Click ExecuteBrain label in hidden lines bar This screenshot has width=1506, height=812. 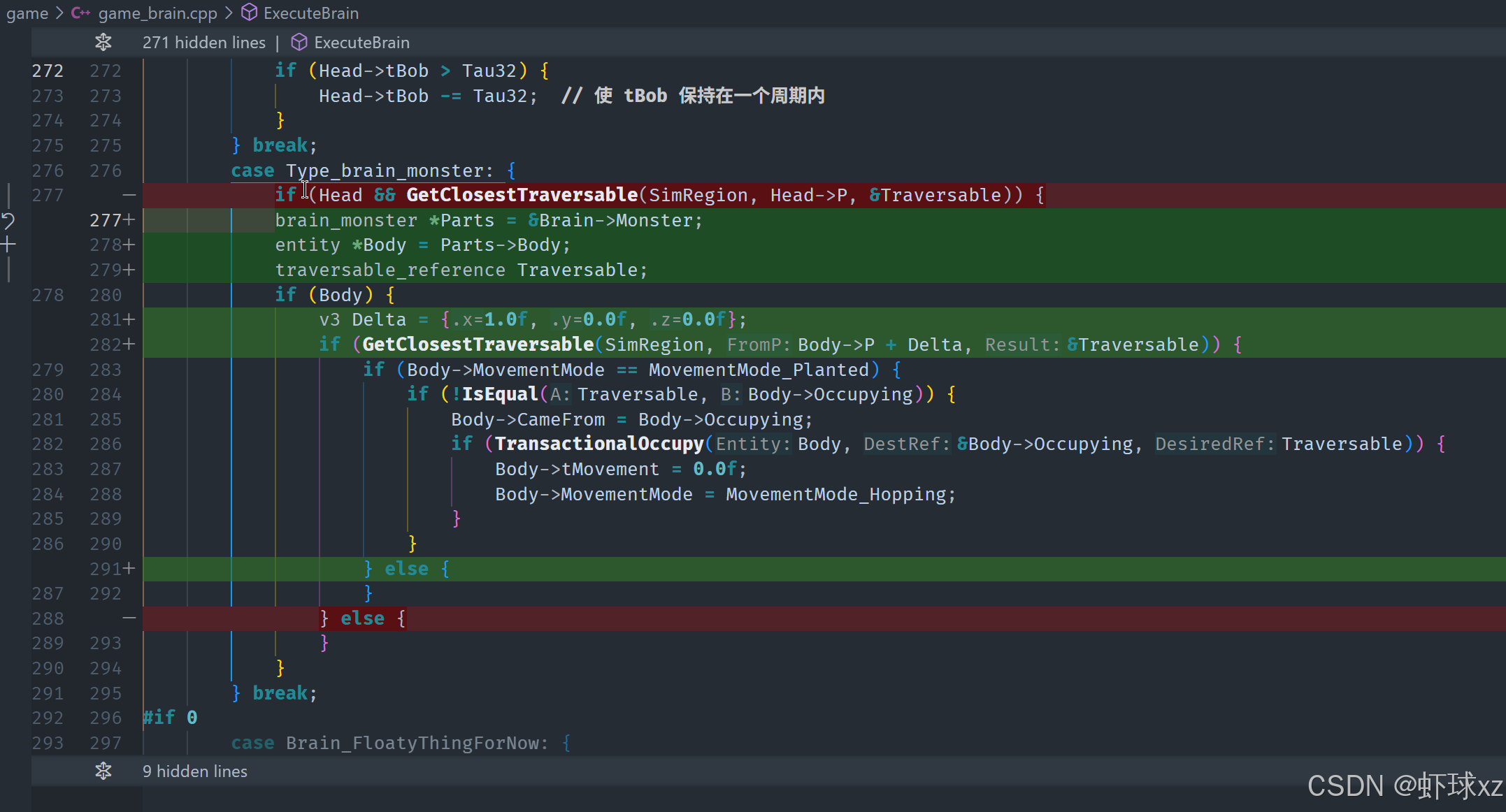[x=361, y=43]
